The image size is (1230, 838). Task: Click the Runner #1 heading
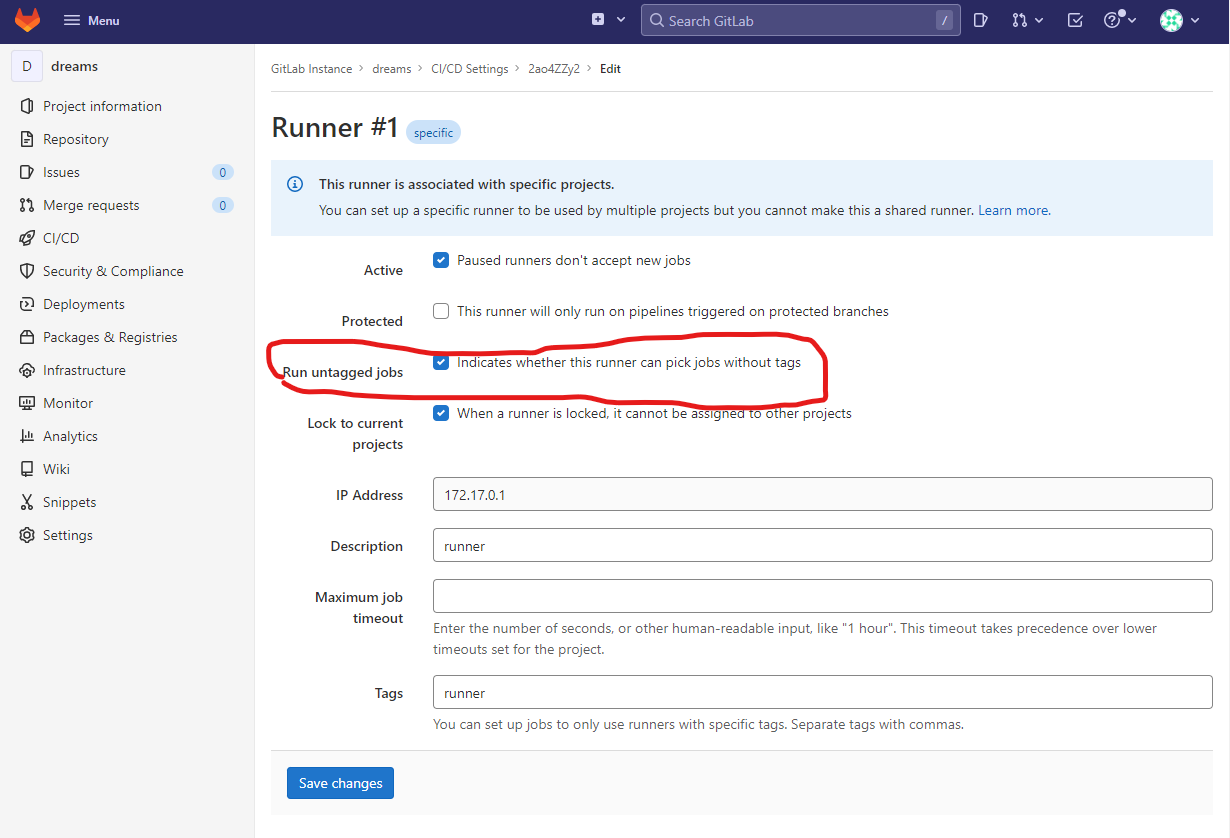click(x=335, y=128)
